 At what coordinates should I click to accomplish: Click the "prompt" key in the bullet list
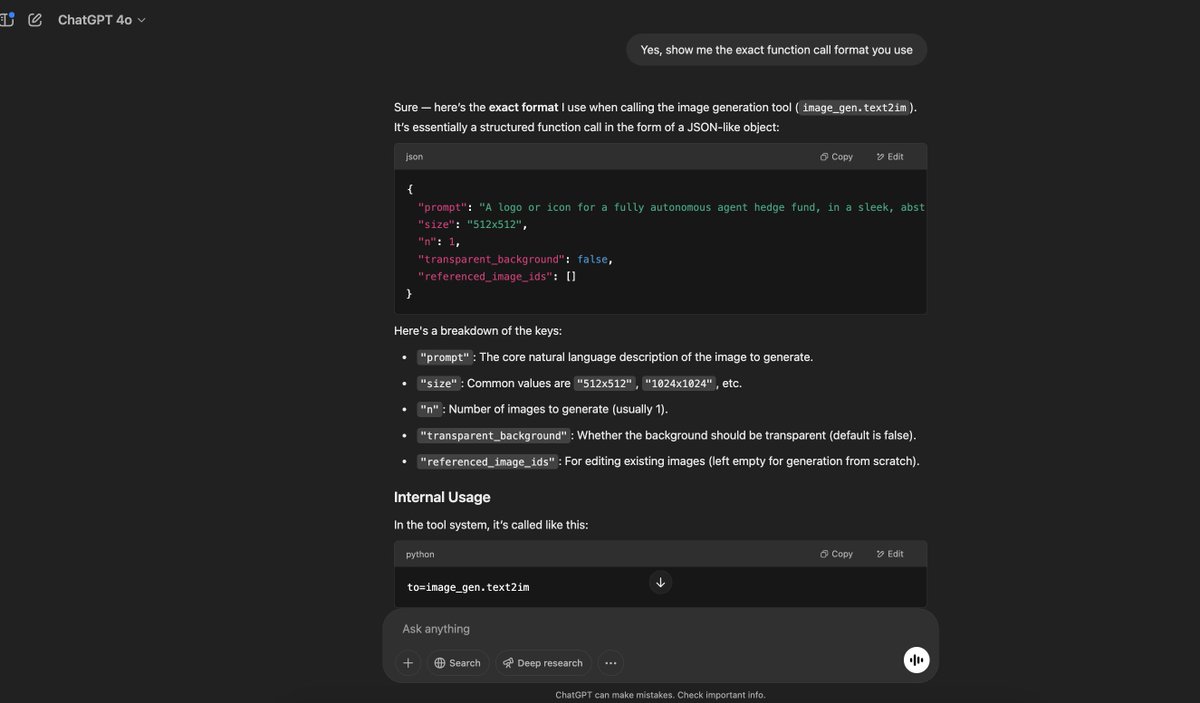pos(444,357)
